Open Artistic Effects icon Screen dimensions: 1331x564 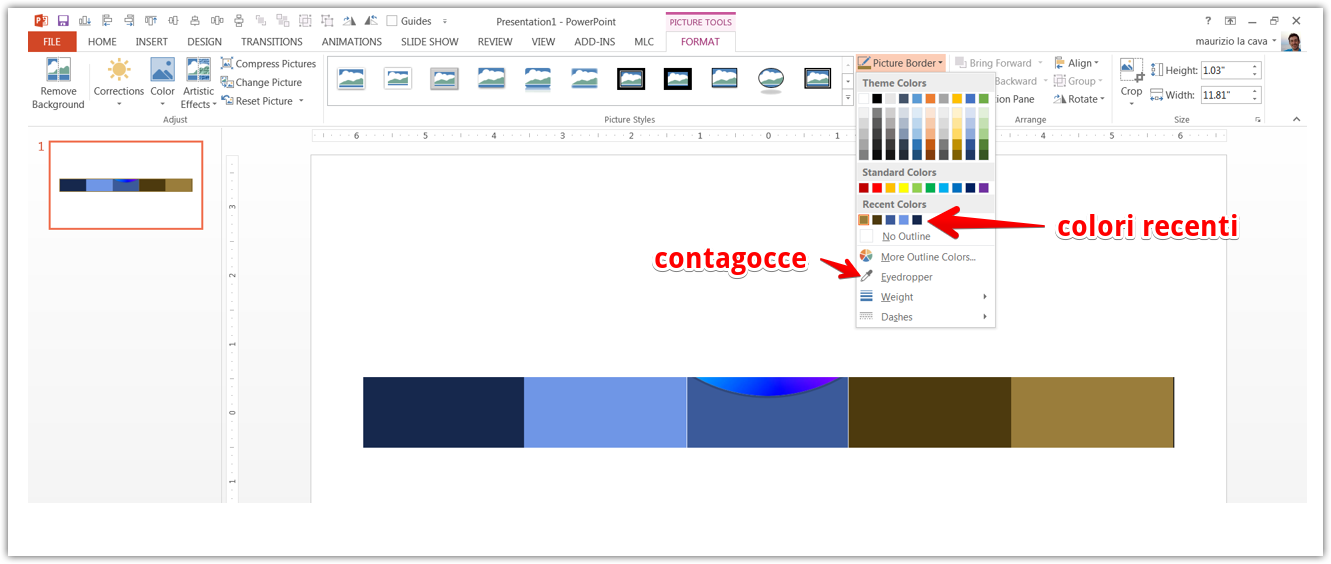coord(198,69)
